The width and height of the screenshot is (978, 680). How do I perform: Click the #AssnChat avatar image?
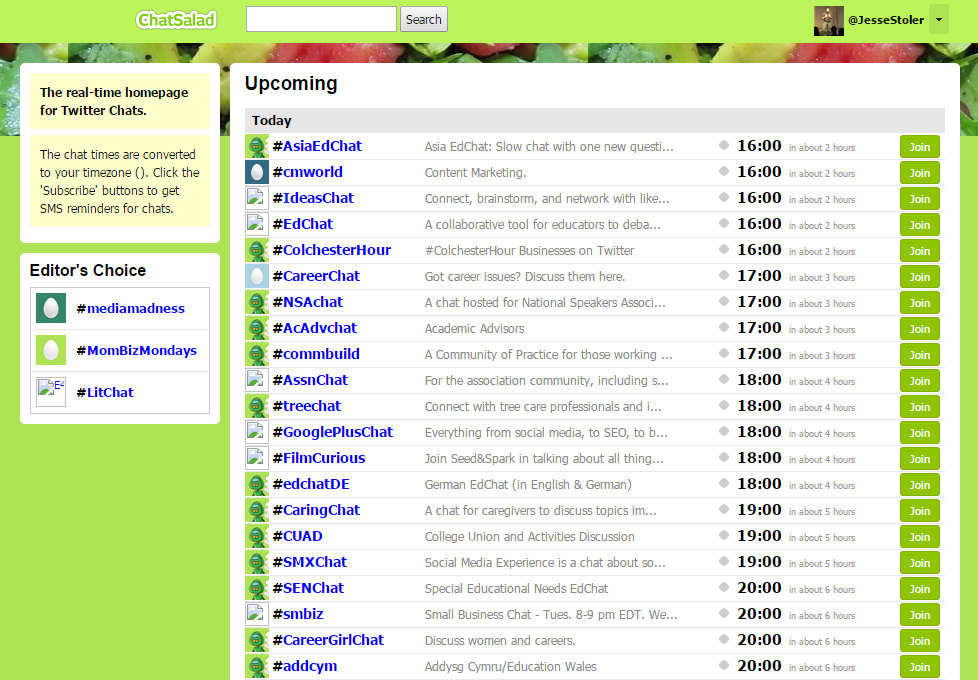point(257,381)
